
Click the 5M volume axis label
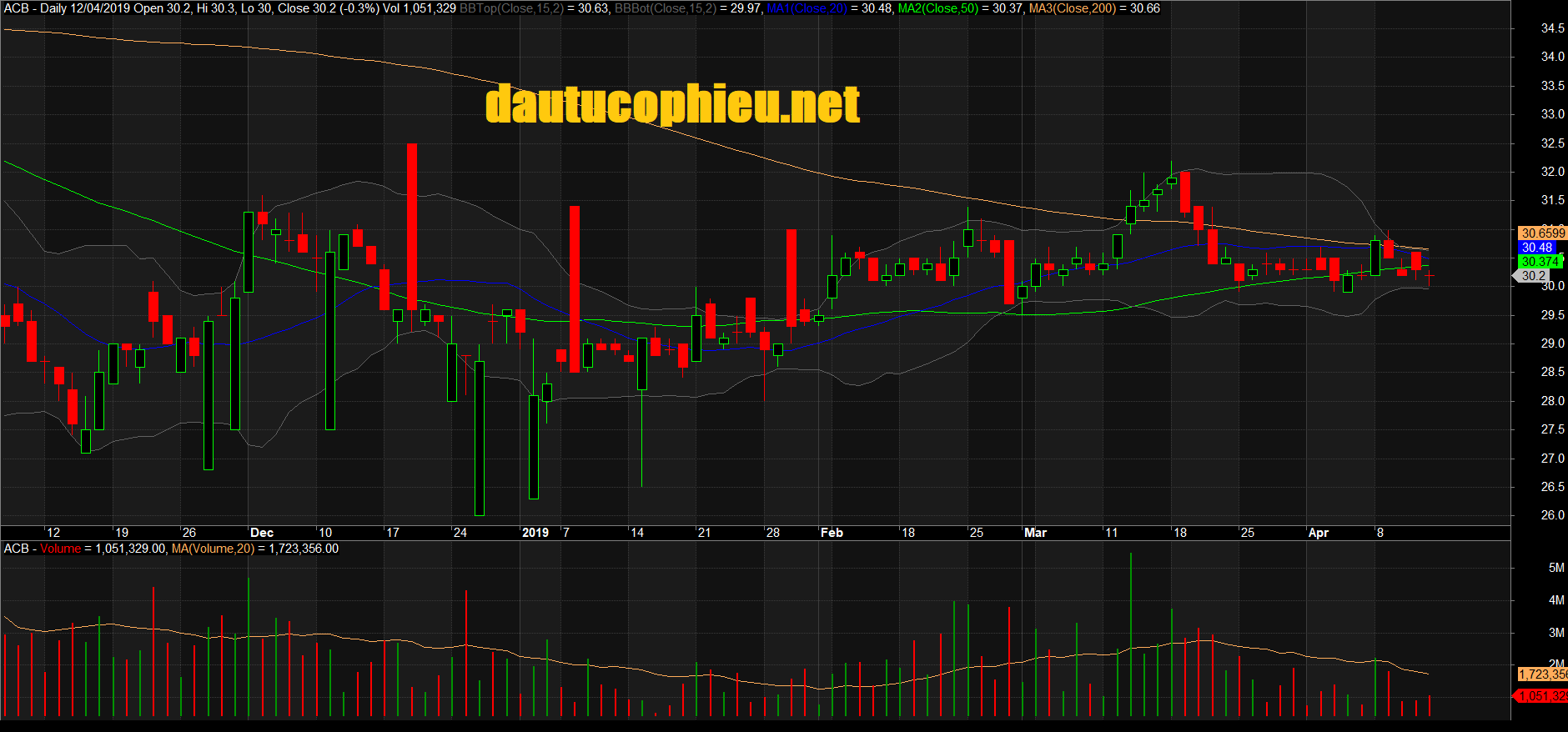[x=1555, y=568]
